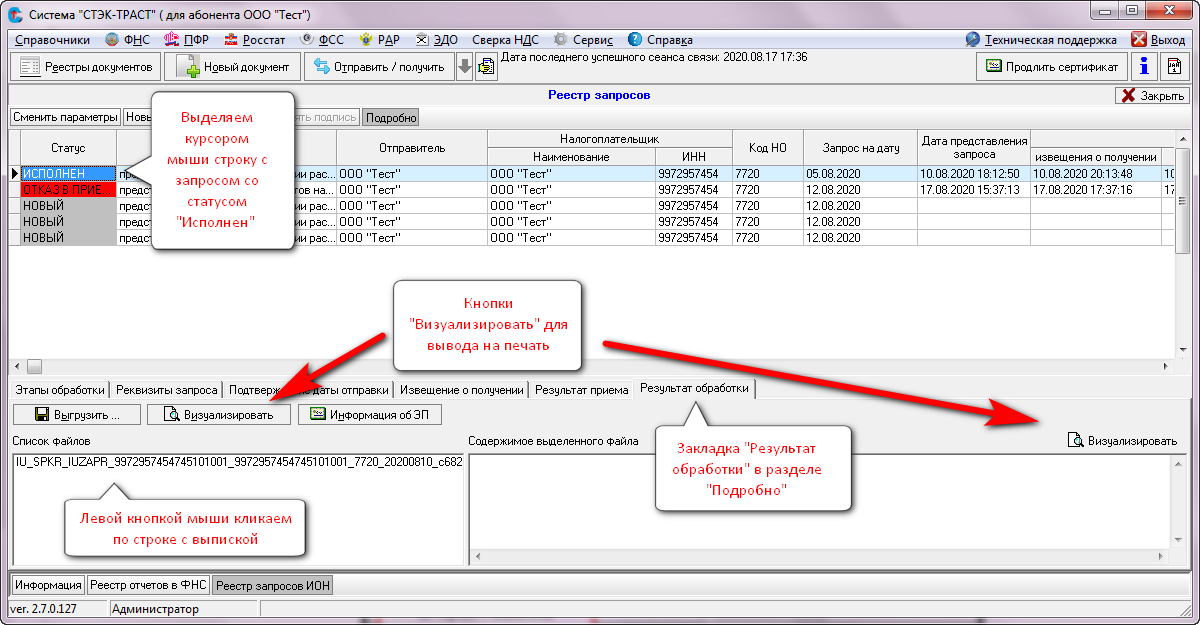
Task: Open the Справка help menu
Action: point(660,40)
